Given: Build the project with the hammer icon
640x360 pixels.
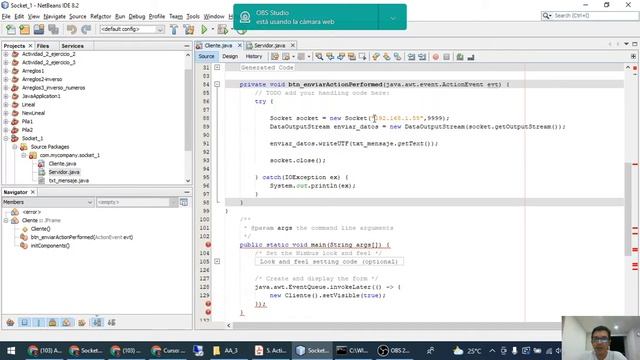Looking at the screenshot, I should [174, 29].
